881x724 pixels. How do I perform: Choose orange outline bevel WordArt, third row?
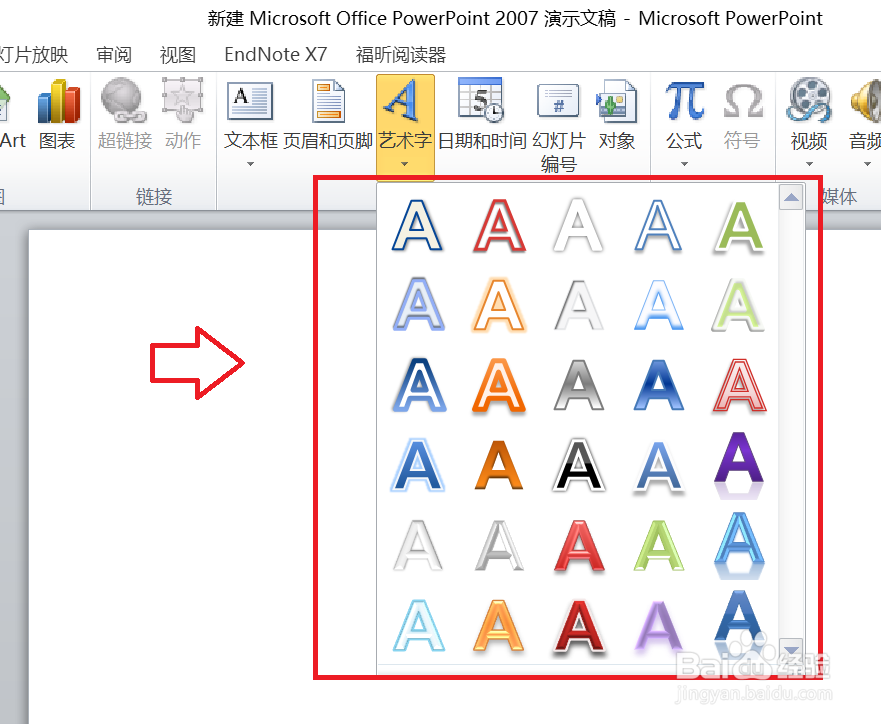click(499, 385)
